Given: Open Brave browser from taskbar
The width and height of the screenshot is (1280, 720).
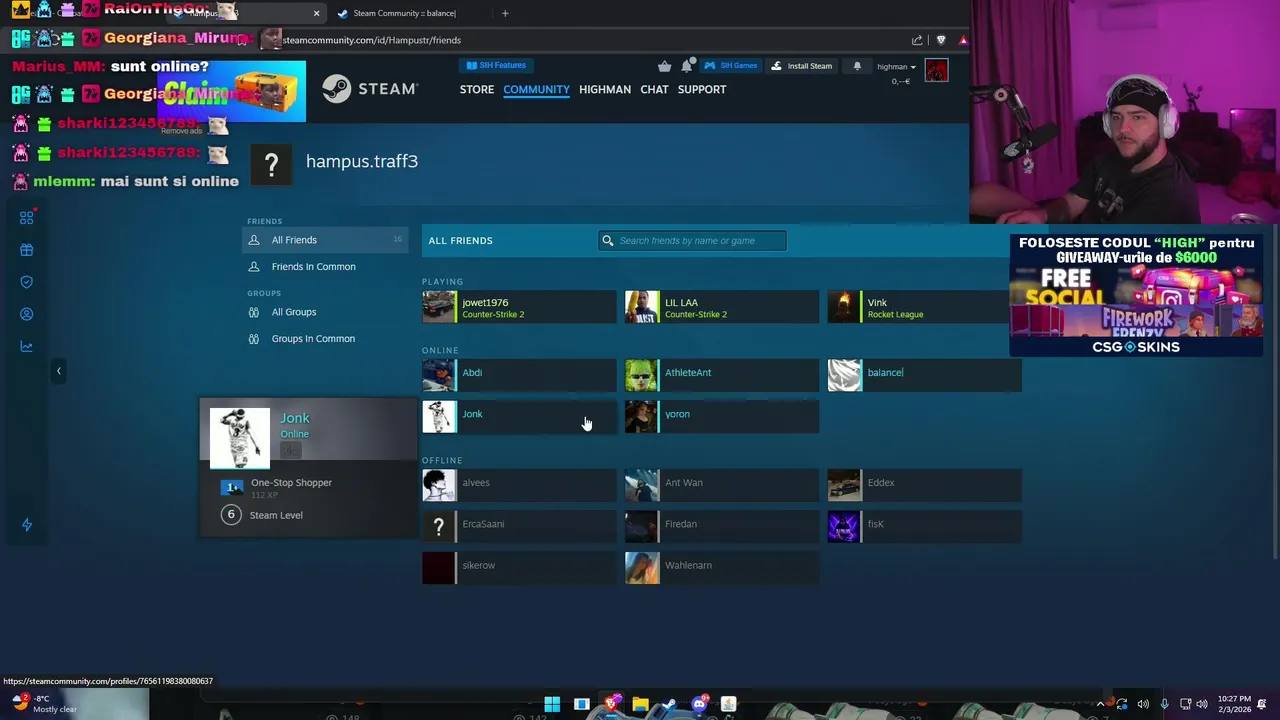Looking at the screenshot, I should [611, 704].
